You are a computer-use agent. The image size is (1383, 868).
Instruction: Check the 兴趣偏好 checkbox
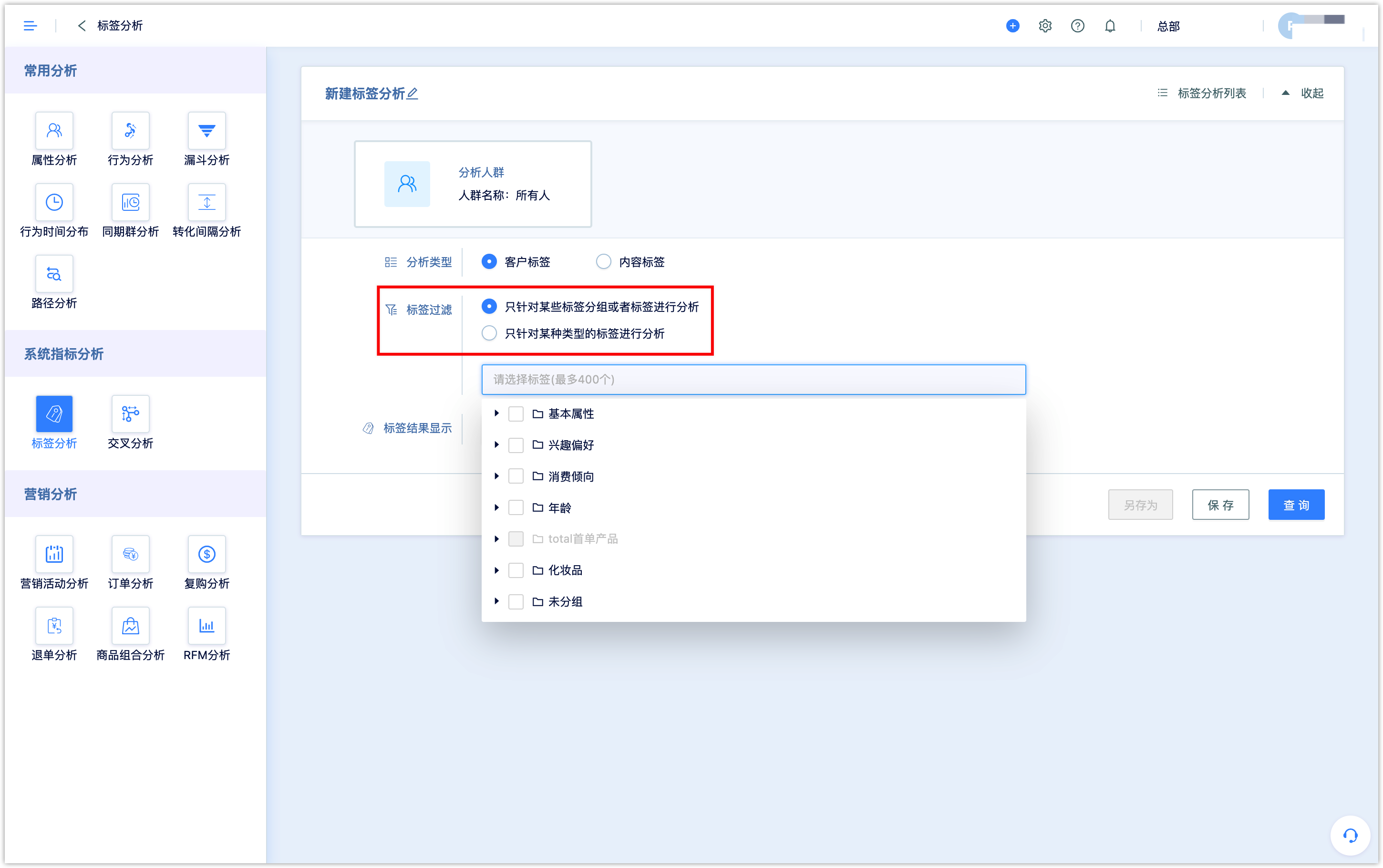pyautogui.click(x=516, y=445)
